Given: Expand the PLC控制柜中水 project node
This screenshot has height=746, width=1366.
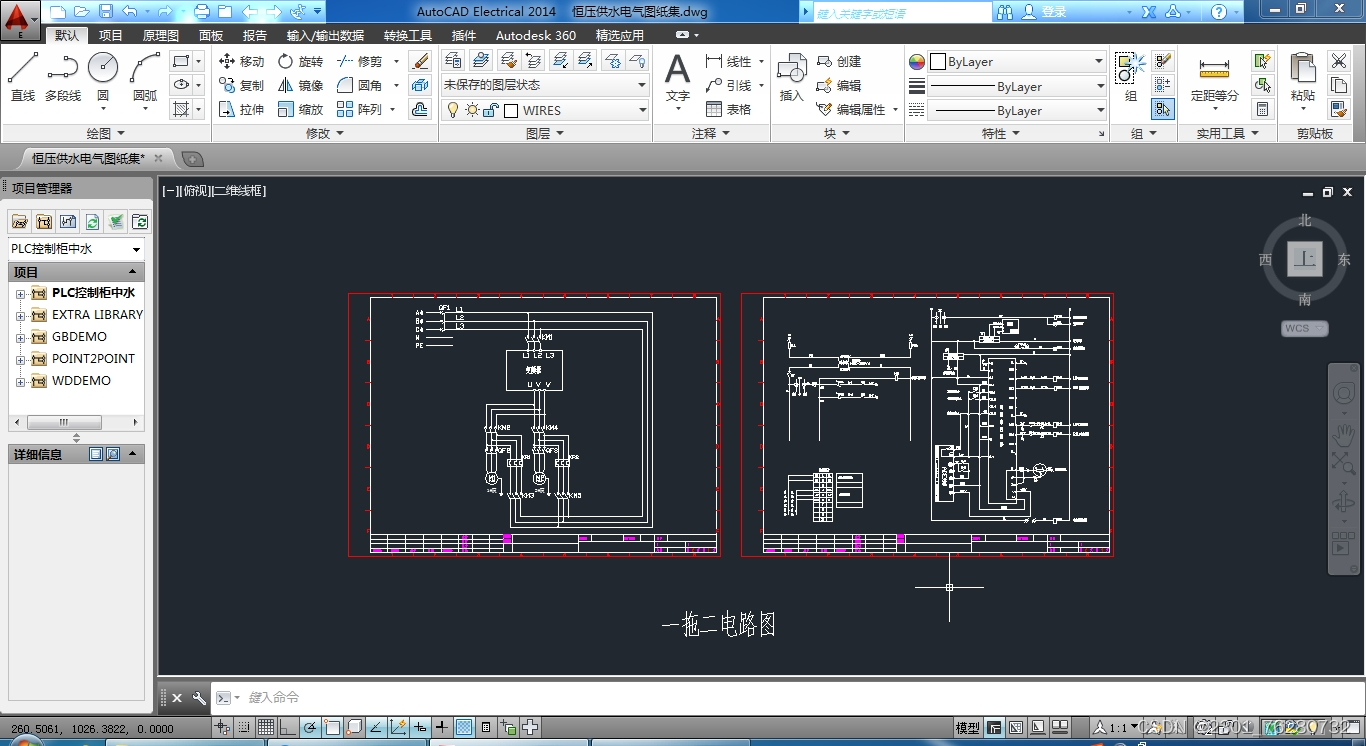Looking at the screenshot, I should click(x=20, y=293).
